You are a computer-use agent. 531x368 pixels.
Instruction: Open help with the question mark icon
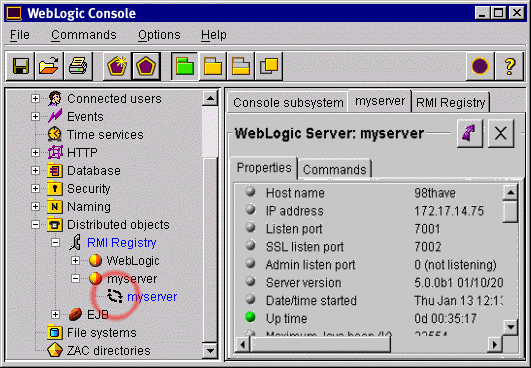pos(510,66)
